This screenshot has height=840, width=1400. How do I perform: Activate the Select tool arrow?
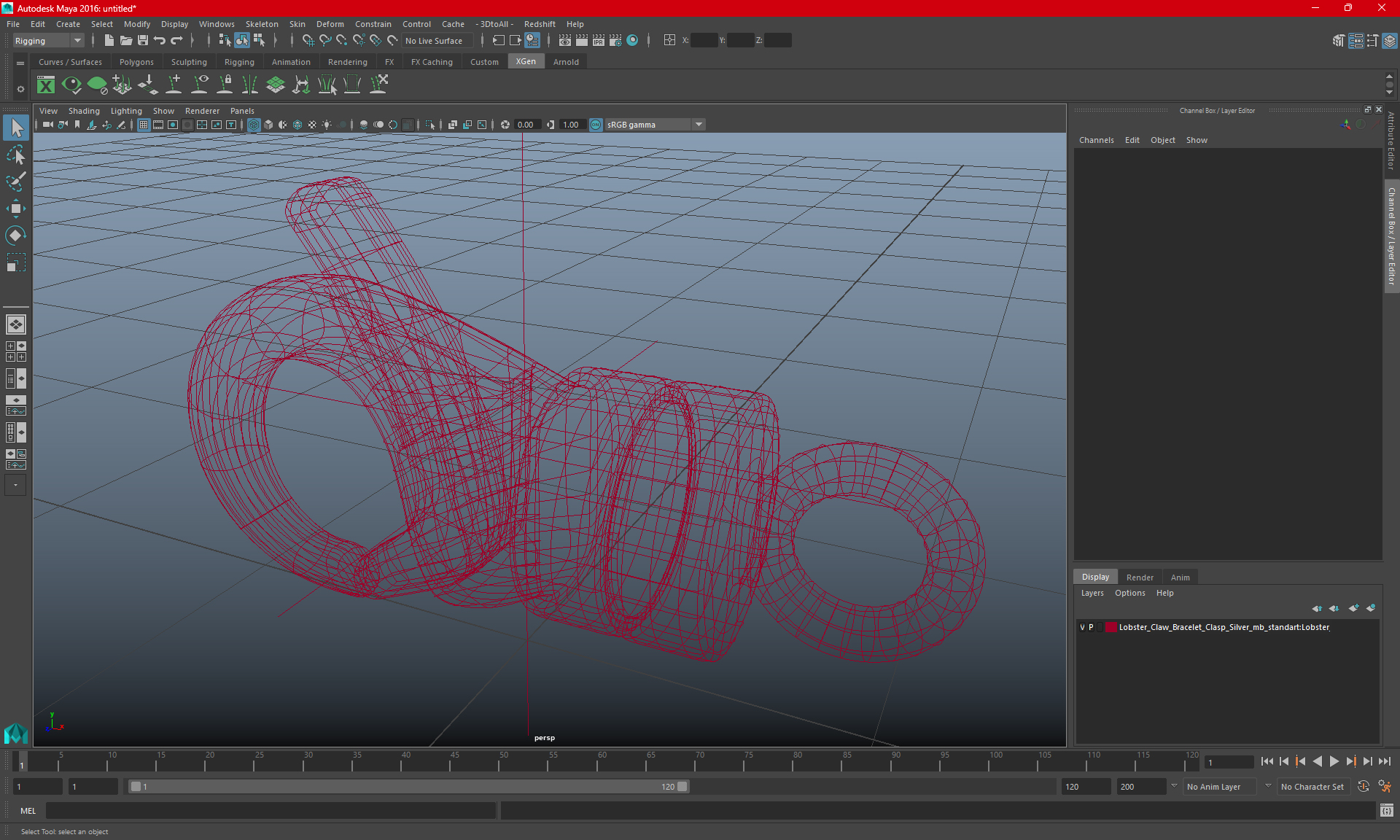15,128
